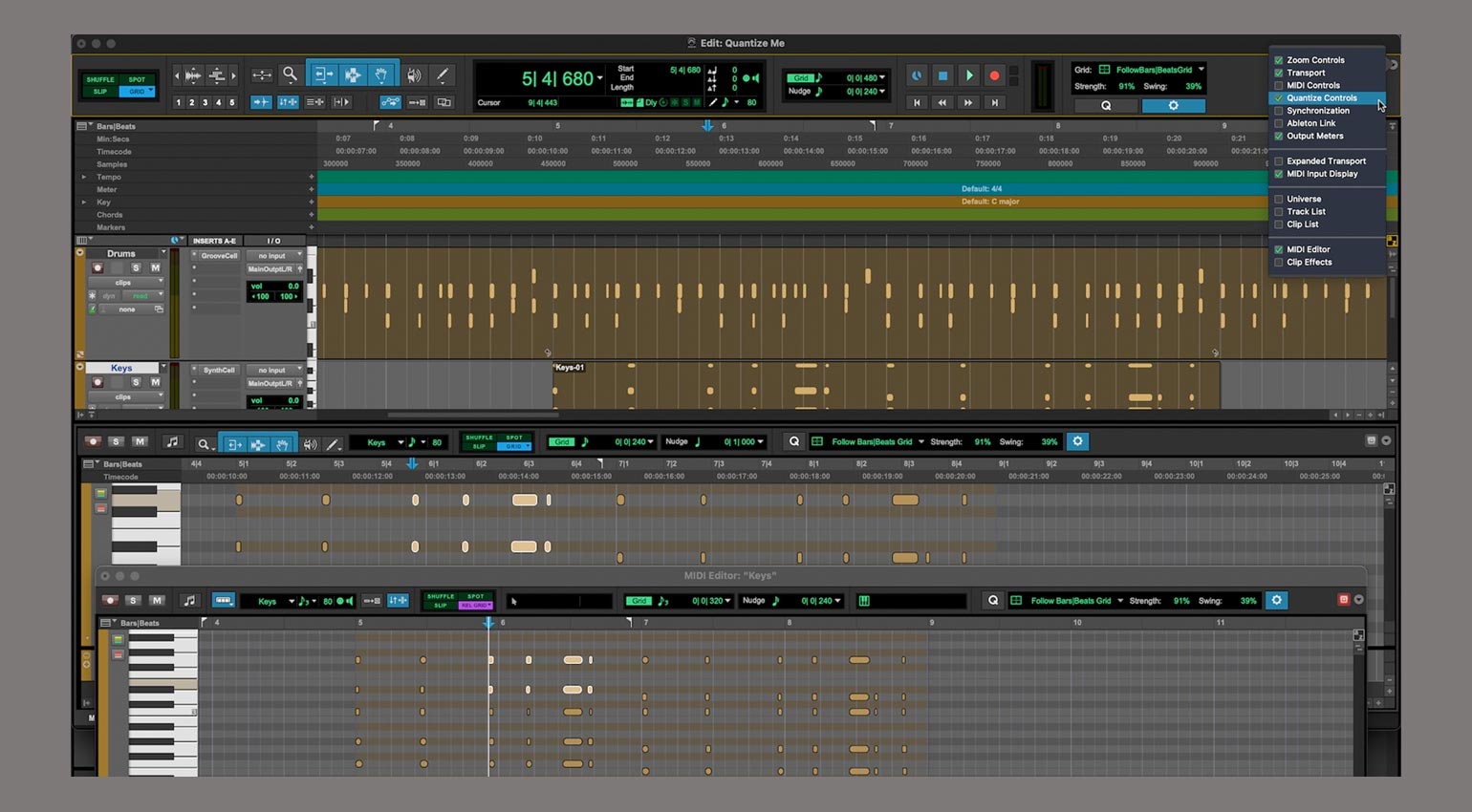Enable MIDI Controls in toolbar menu
The height and width of the screenshot is (812, 1472).
1279,85
